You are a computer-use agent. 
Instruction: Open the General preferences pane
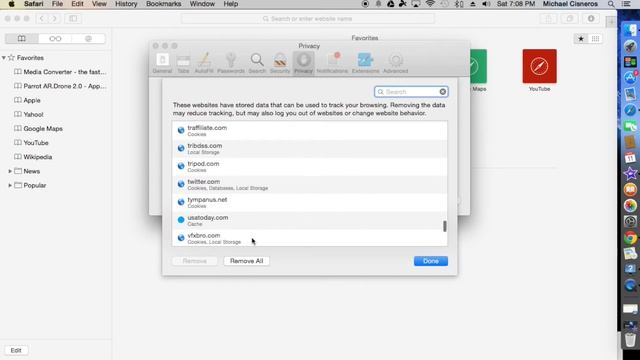coord(162,63)
